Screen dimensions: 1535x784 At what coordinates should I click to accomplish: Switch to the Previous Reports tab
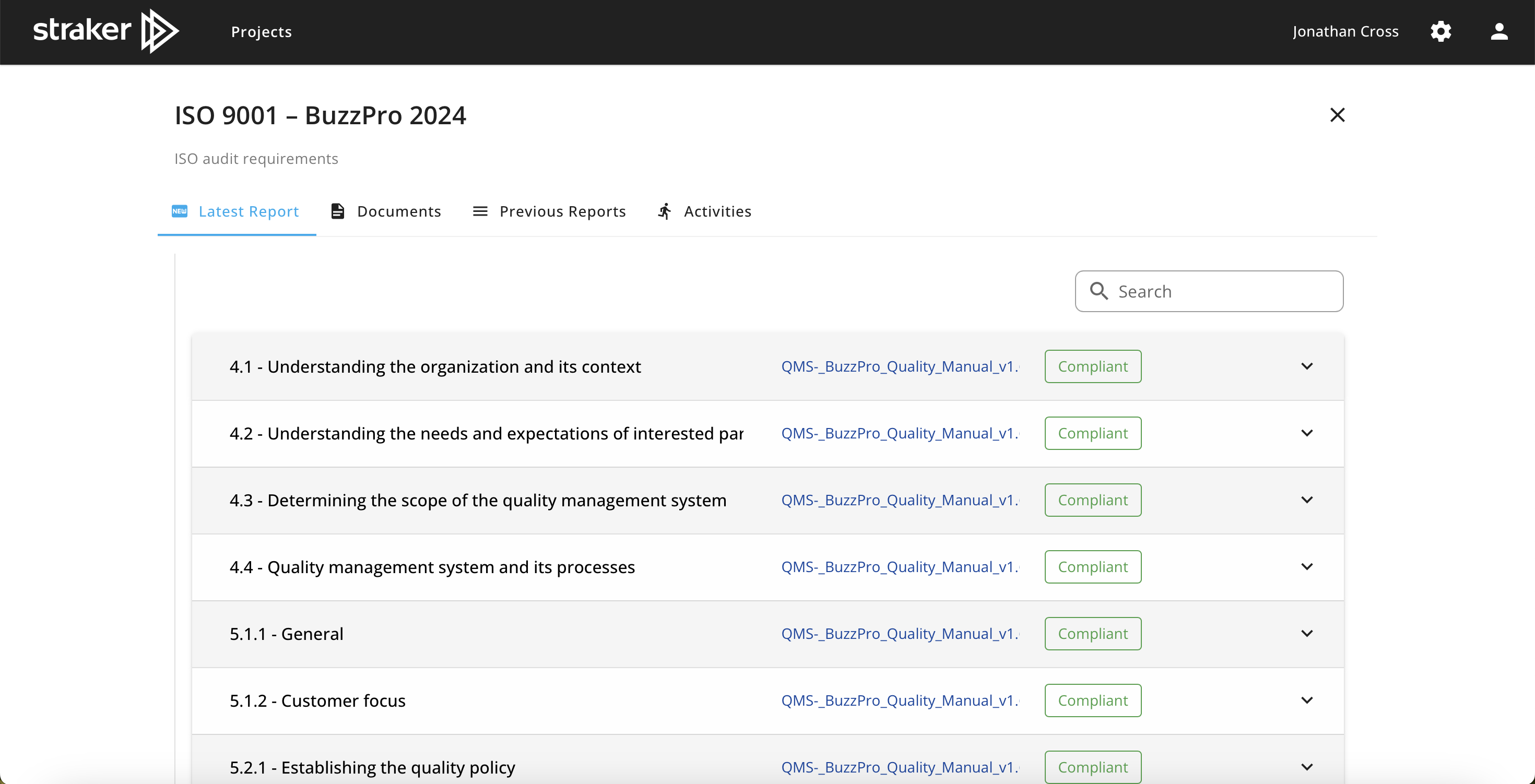[x=562, y=211]
